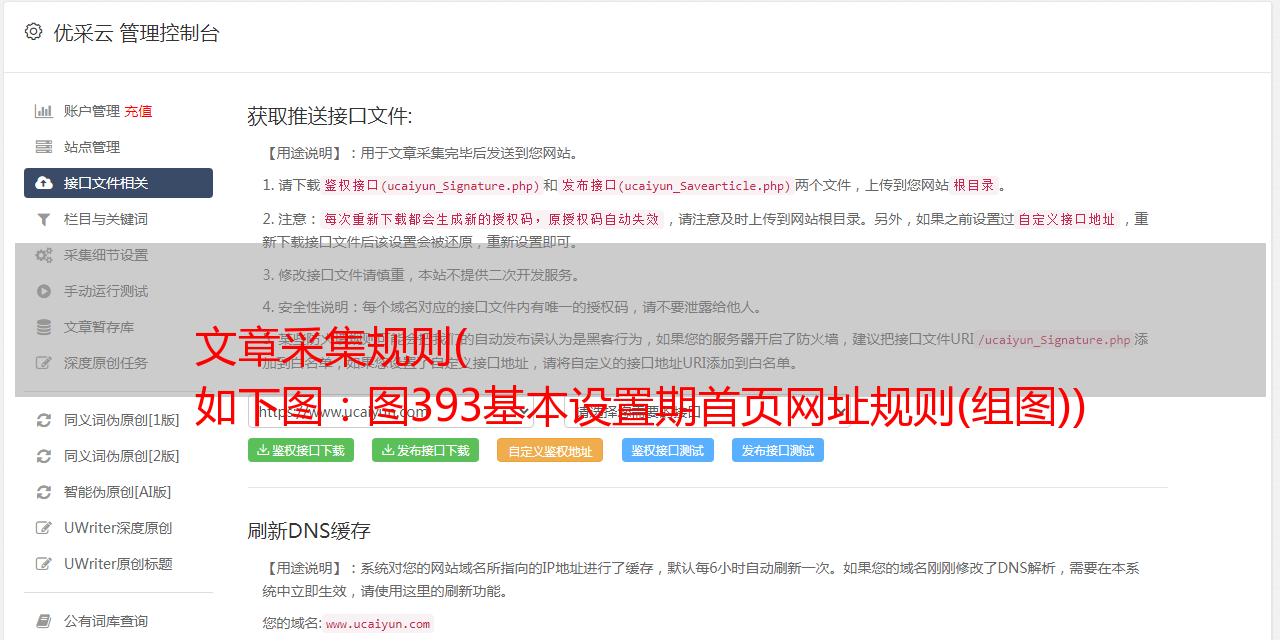Screen dimensions: 1280x640
Task: Click the filter icon for 栏目与关键词
Action: [x=44, y=219]
